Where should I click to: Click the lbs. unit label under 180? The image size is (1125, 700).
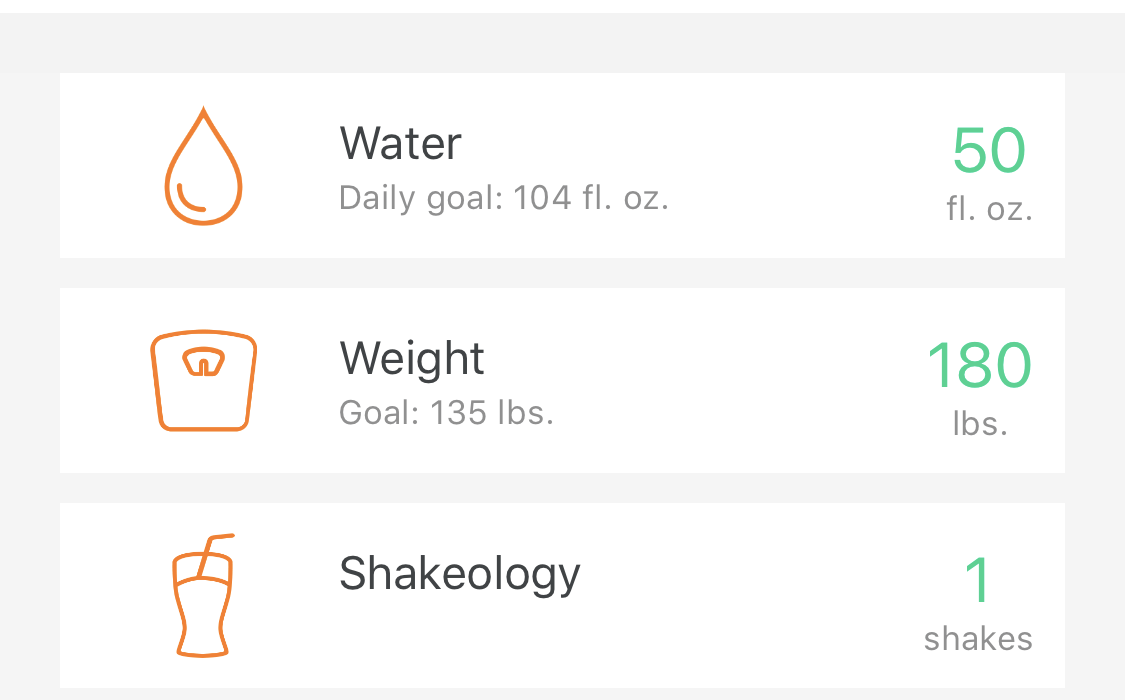pyautogui.click(x=980, y=424)
